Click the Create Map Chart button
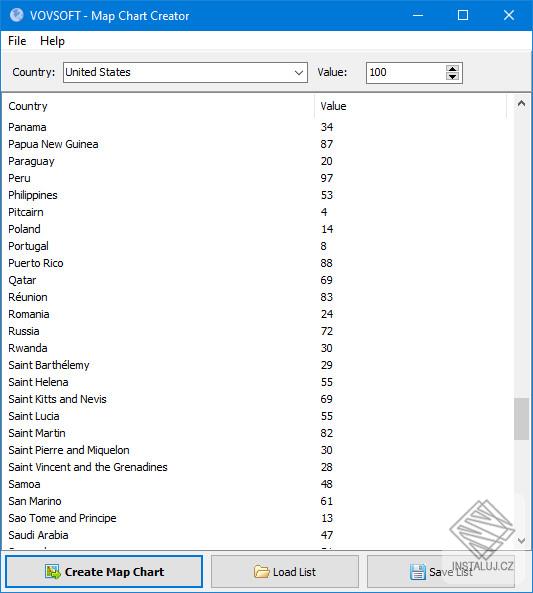 104,571
